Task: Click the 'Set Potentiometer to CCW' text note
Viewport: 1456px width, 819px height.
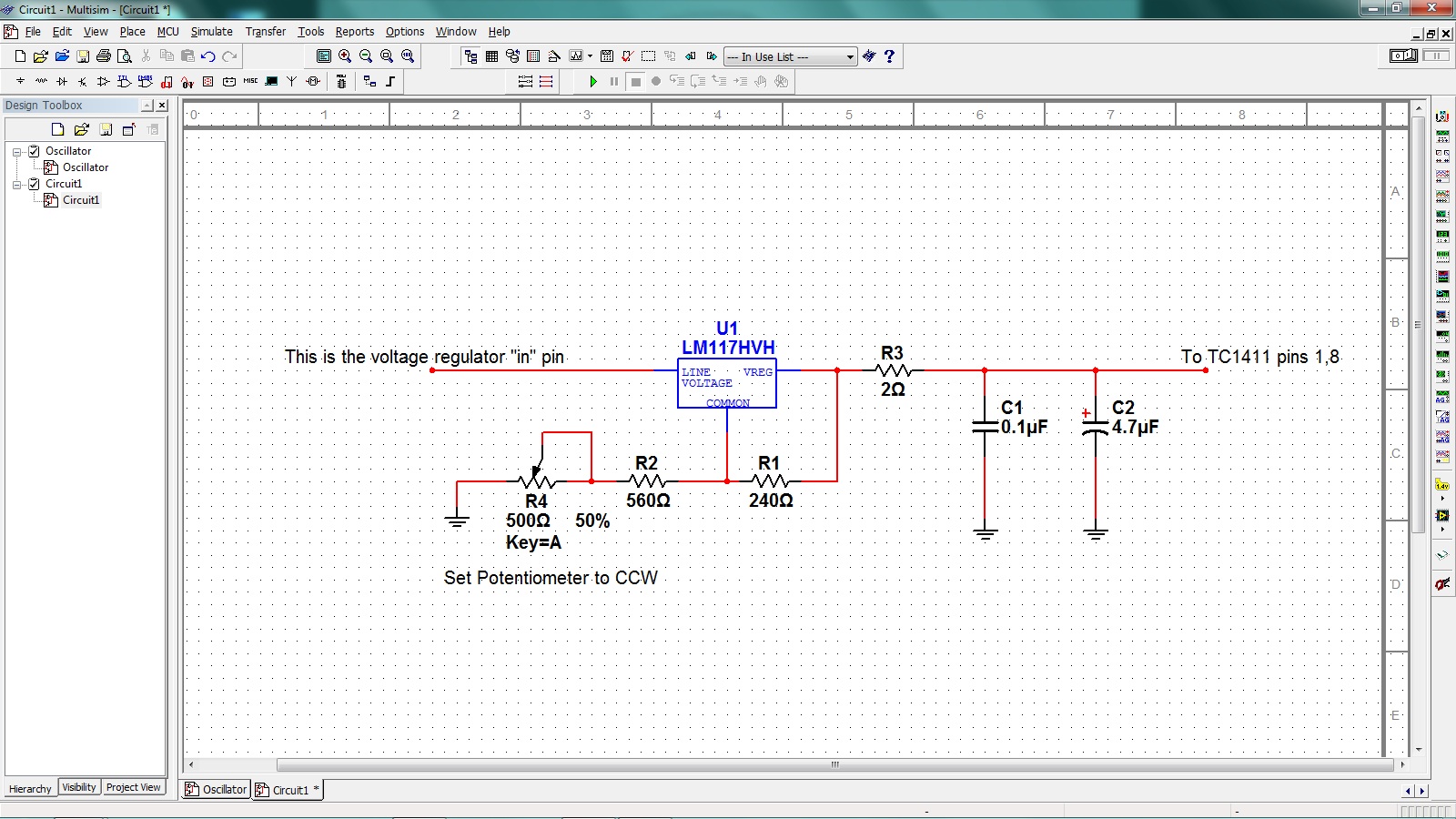Action: [551, 577]
